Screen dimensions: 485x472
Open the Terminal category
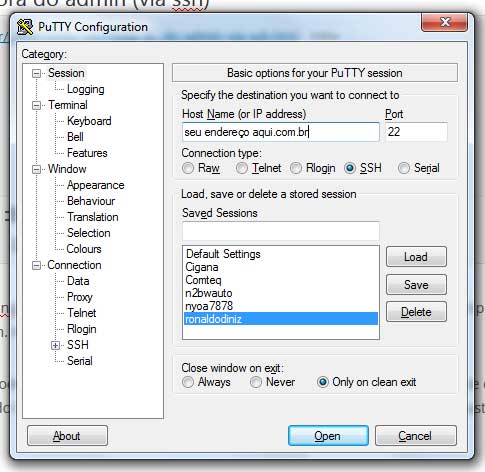pos(68,105)
